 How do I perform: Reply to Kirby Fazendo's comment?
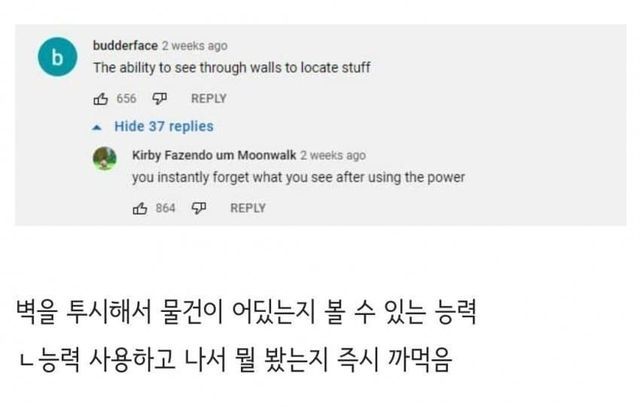click(x=248, y=208)
